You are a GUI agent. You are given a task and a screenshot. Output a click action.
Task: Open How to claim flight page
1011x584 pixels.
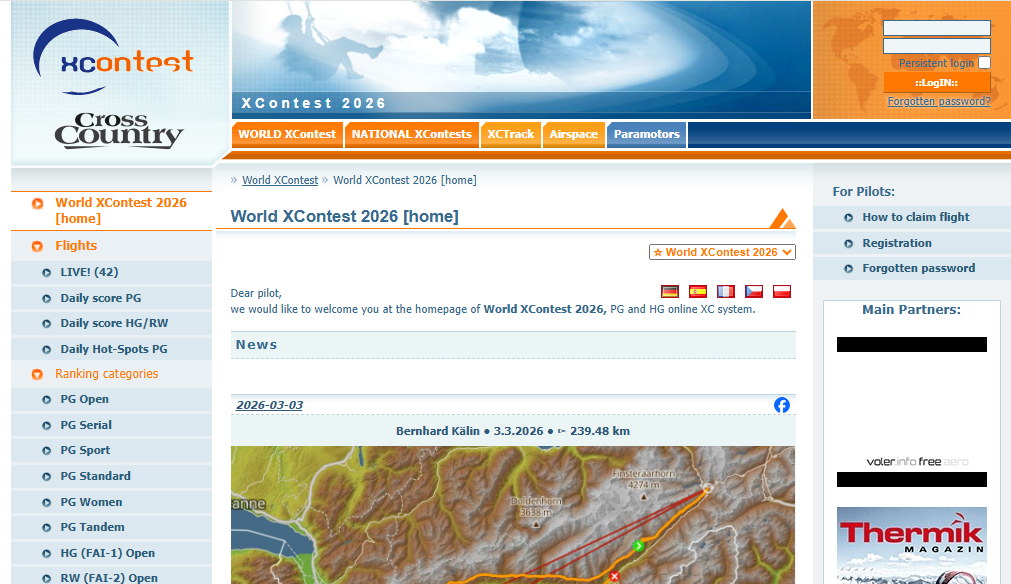pyautogui.click(x=912, y=217)
